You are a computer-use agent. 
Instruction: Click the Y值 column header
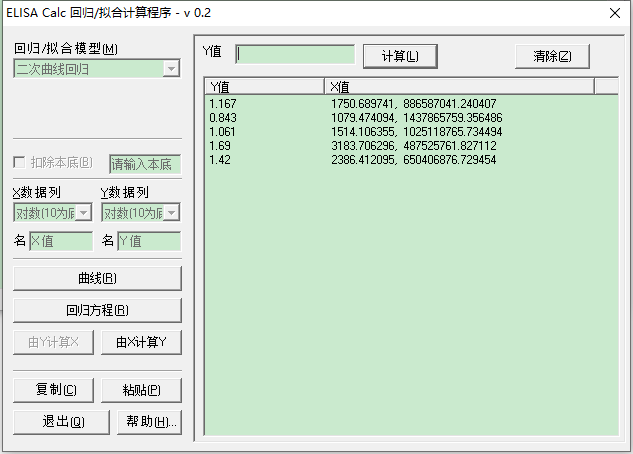click(x=264, y=86)
